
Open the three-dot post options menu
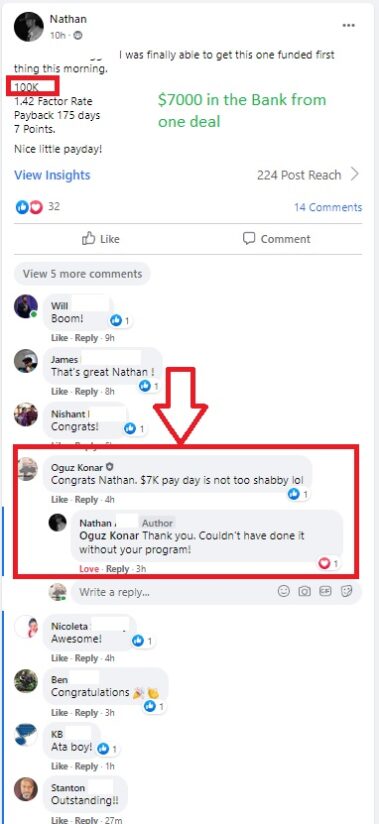349,25
